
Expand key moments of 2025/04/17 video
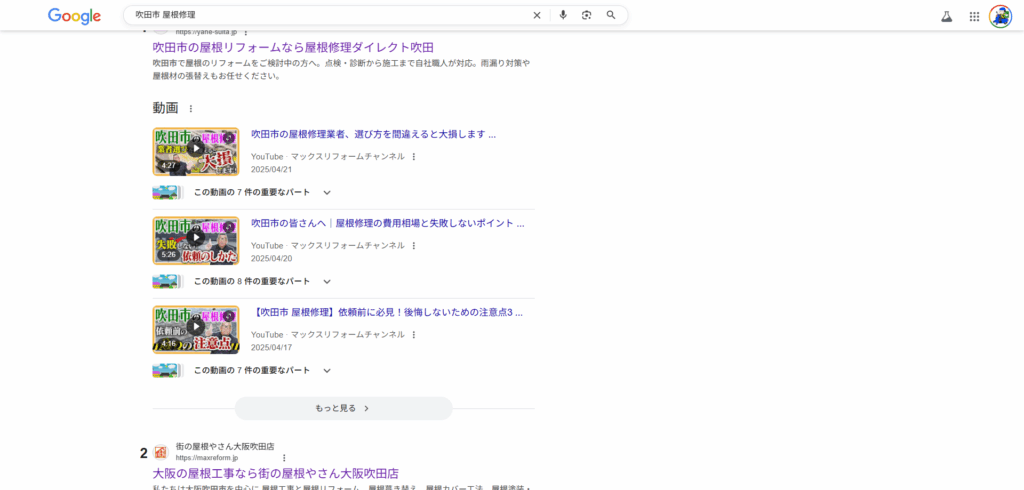[x=327, y=370]
